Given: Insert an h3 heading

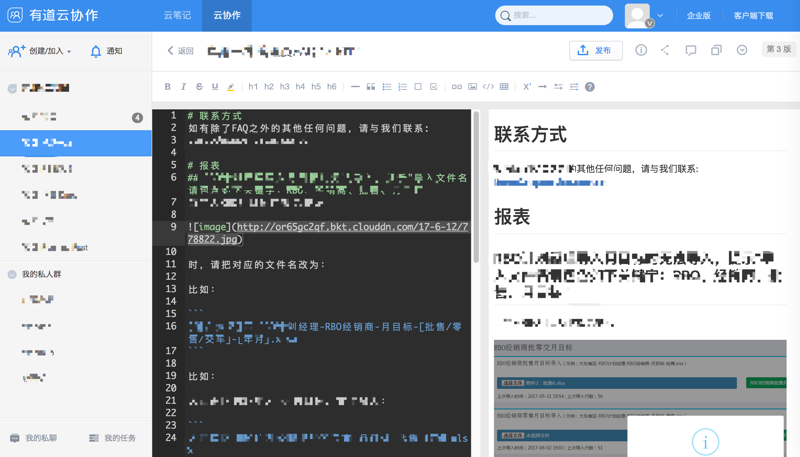Looking at the screenshot, I should (x=285, y=87).
